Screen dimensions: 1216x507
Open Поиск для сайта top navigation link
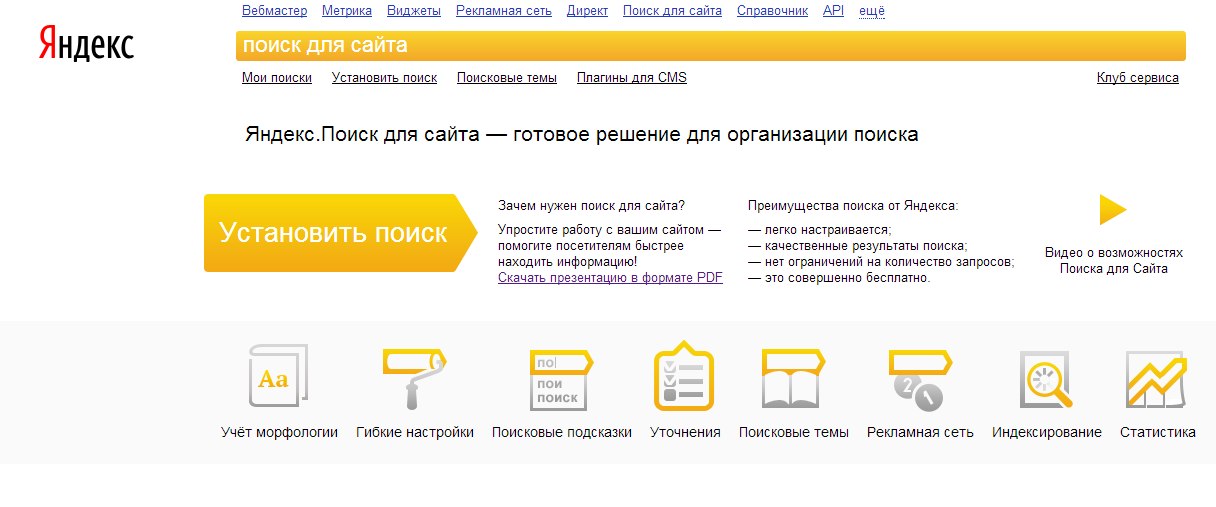point(672,11)
